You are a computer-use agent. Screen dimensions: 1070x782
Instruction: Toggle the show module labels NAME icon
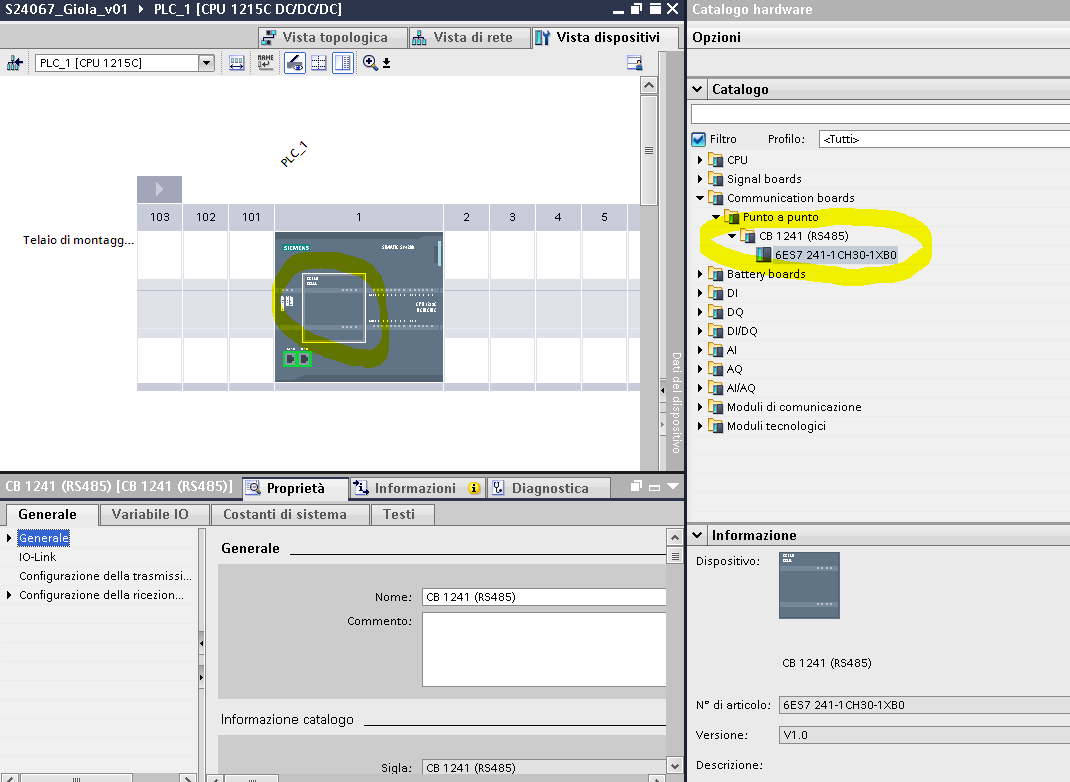pyautogui.click(x=265, y=63)
